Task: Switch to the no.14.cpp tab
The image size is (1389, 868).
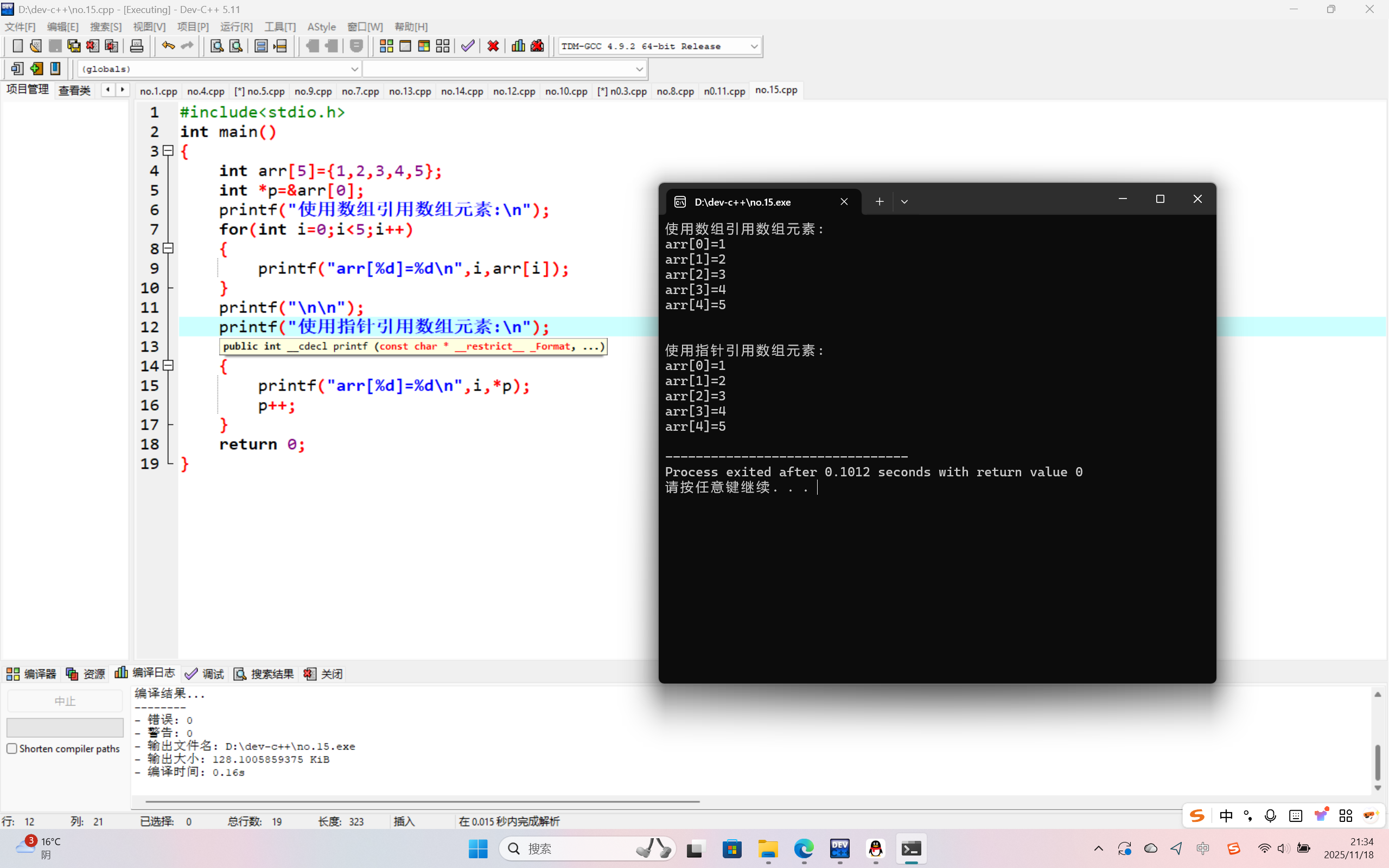Action: pos(462,91)
